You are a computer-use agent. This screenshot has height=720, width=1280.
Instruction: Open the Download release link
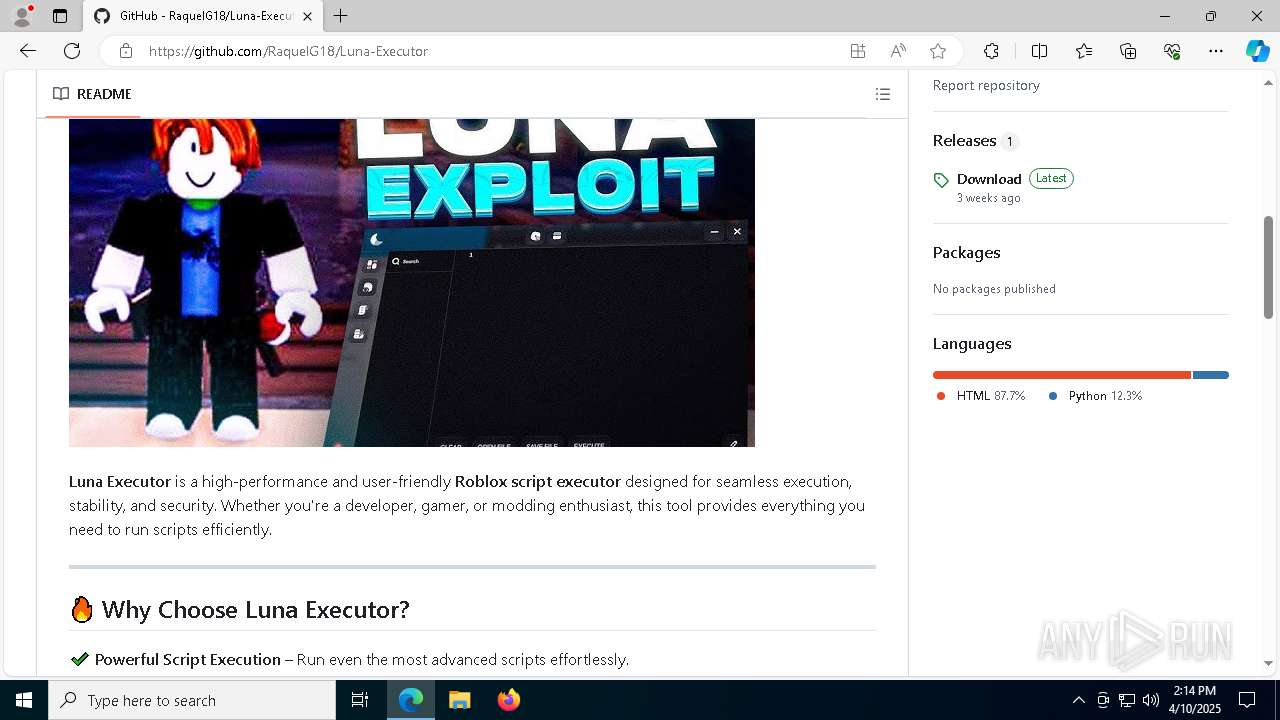point(989,179)
